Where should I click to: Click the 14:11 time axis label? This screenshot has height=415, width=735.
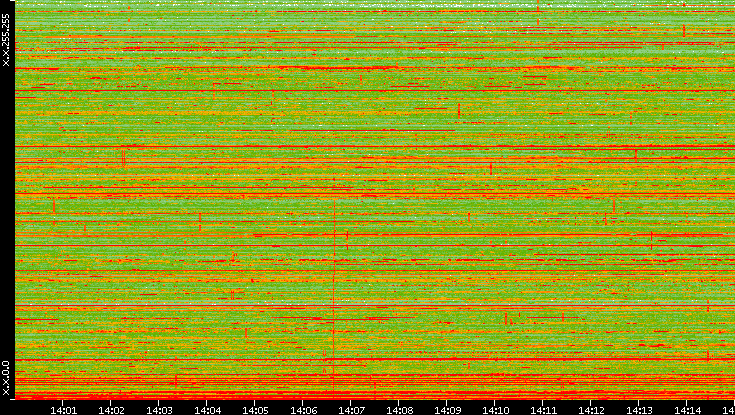[543, 410]
